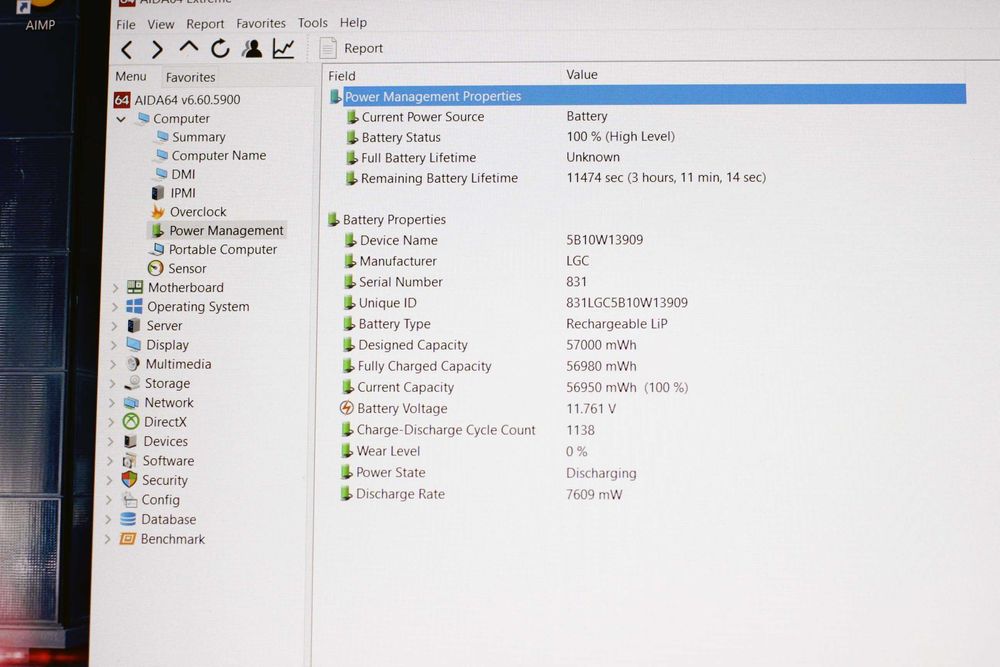Open the user icon in the toolbar
Image resolution: width=1000 pixels, height=667 pixels.
[252, 48]
